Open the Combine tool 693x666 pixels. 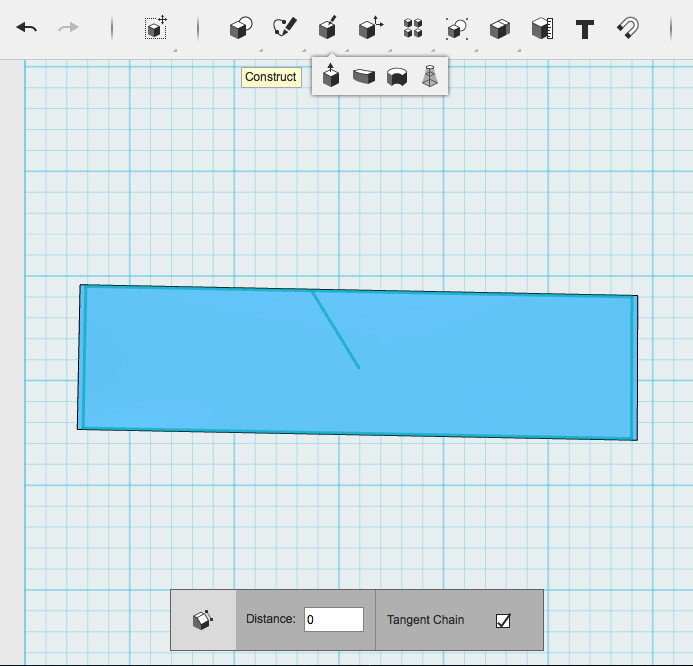click(500, 29)
